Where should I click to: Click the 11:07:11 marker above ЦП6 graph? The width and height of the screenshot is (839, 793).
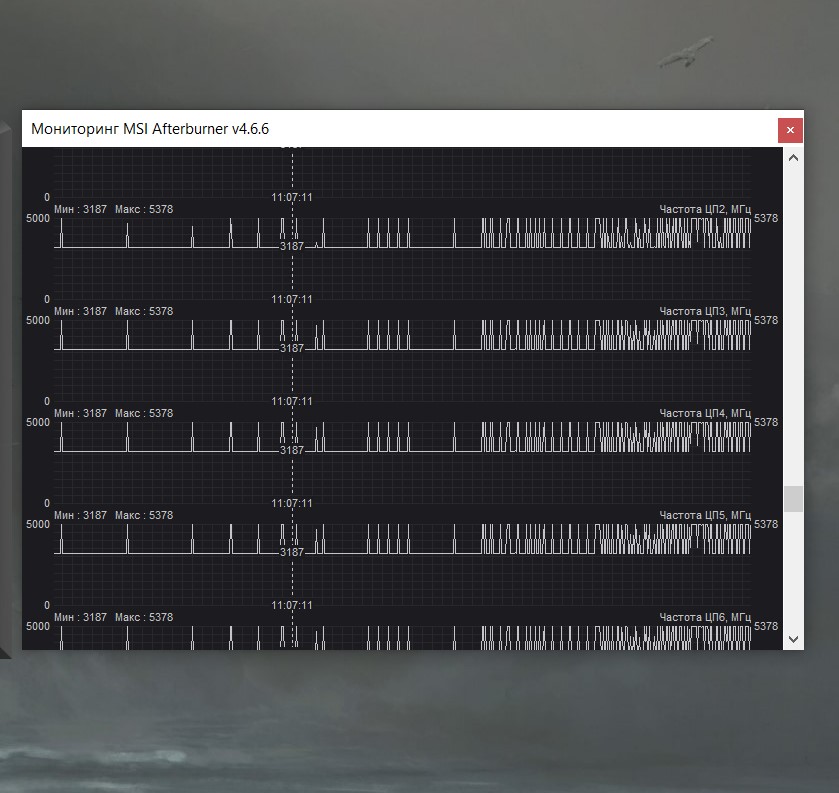[x=292, y=605]
